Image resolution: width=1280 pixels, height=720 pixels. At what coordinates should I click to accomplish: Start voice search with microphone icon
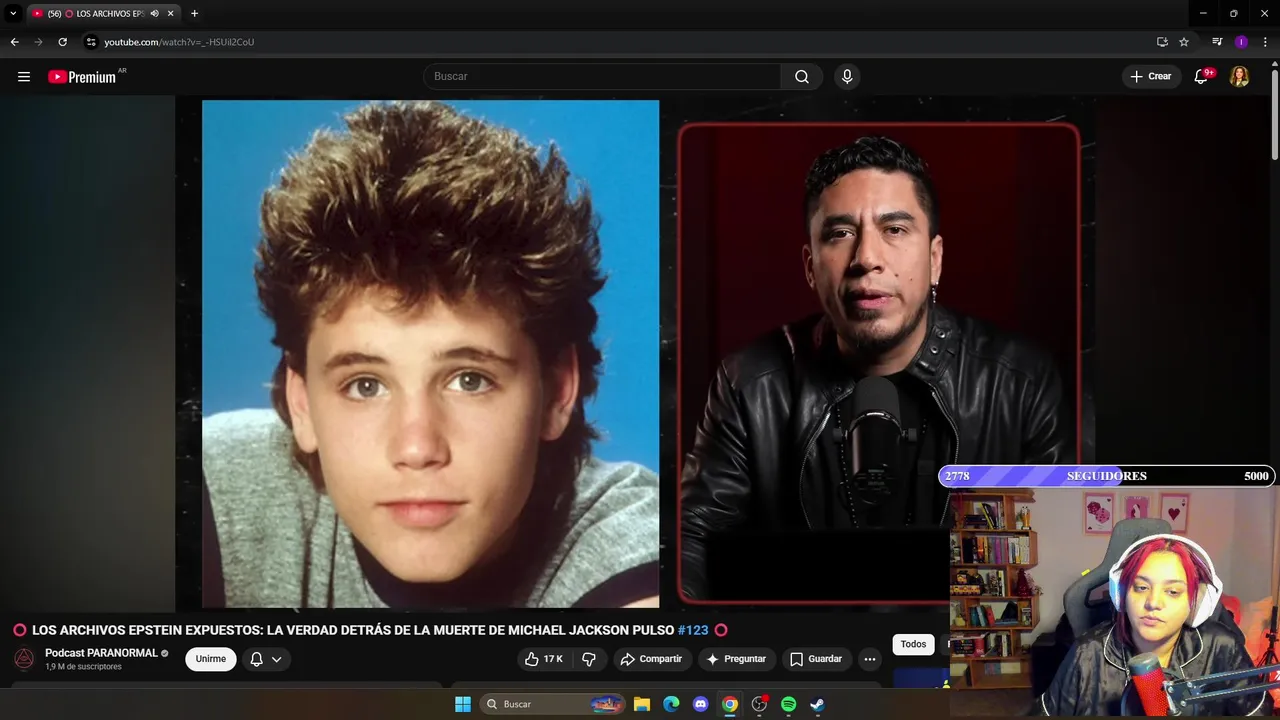[847, 76]
